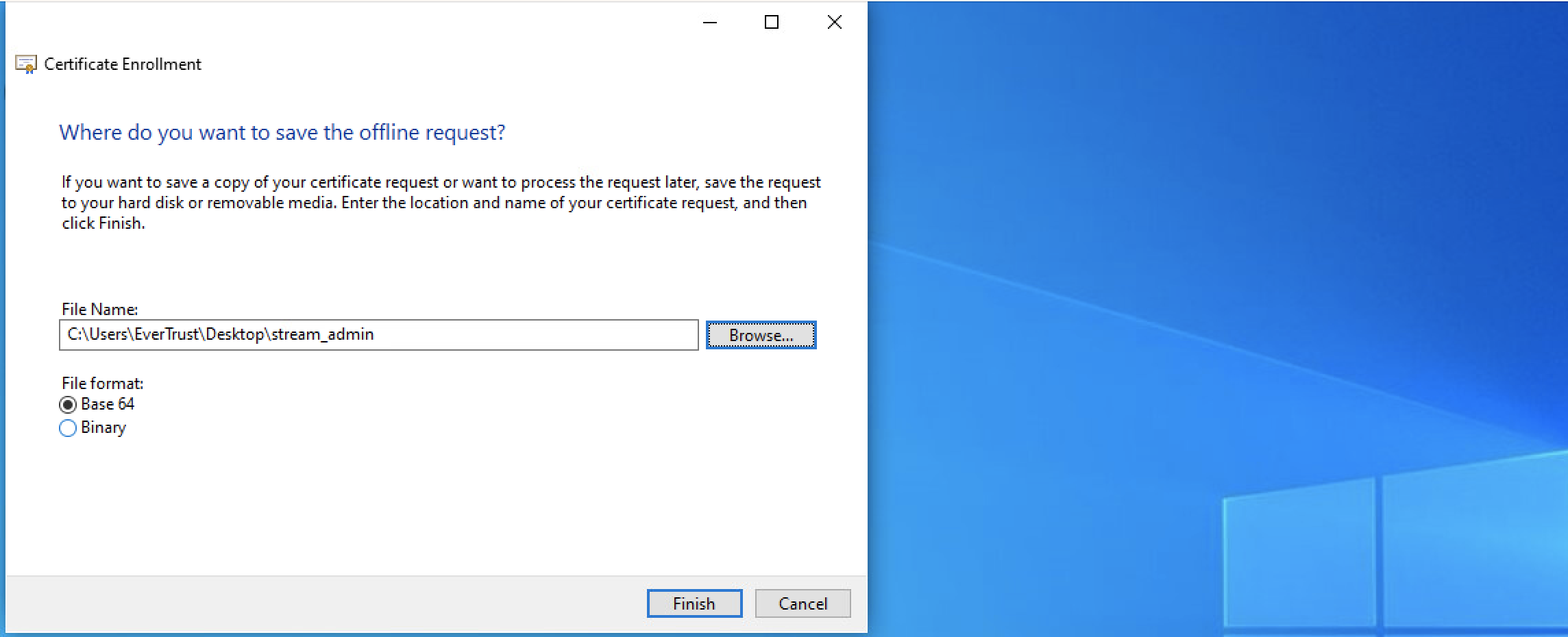
Task: Maximize the Certificate Enrollment window
Action: click(x=772, y=23)
